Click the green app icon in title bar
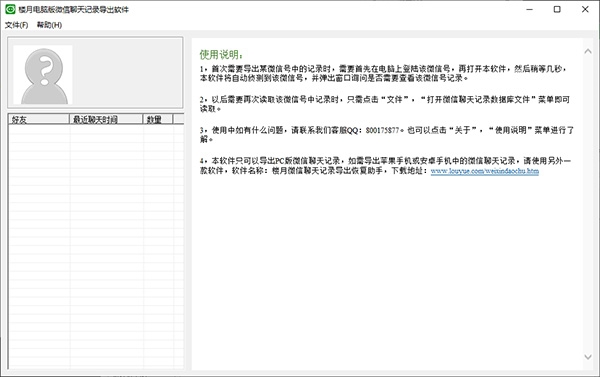 tap(10, 9)
